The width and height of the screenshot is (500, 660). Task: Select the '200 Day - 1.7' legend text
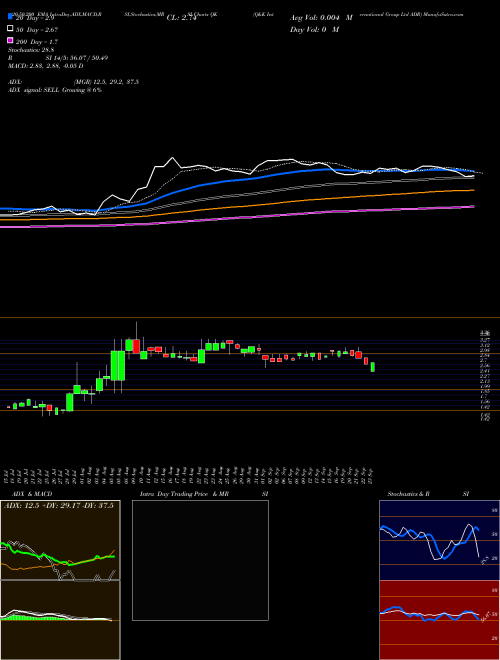(x=37, y=42)
